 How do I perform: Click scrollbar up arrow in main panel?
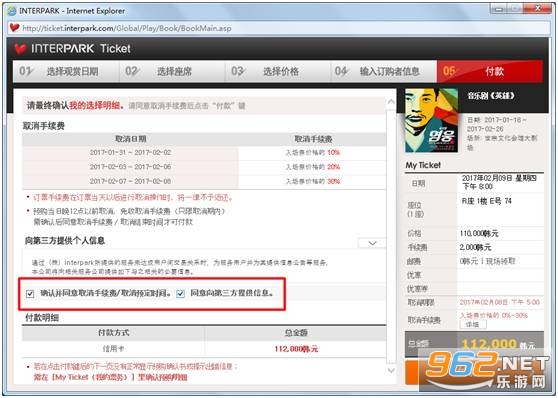(x=391, y=102)
